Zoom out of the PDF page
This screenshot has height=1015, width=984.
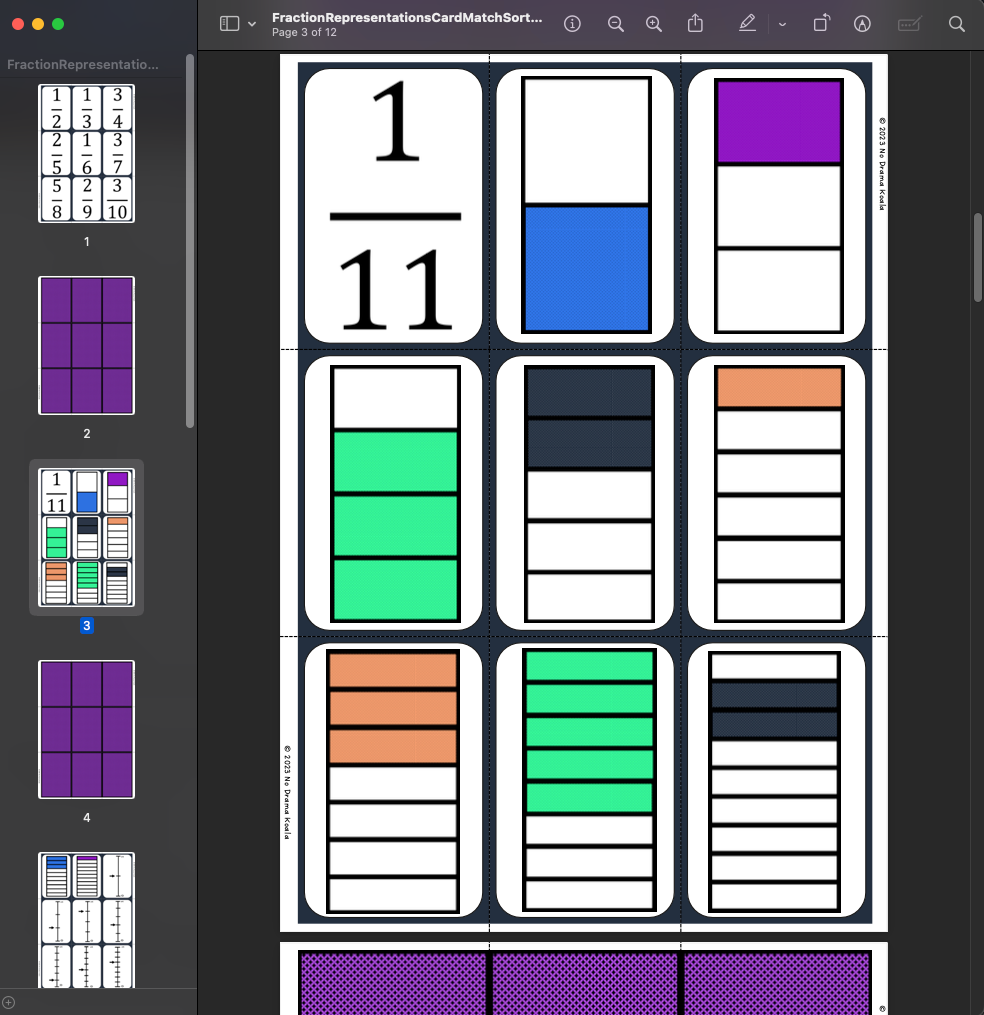point(615,23)
